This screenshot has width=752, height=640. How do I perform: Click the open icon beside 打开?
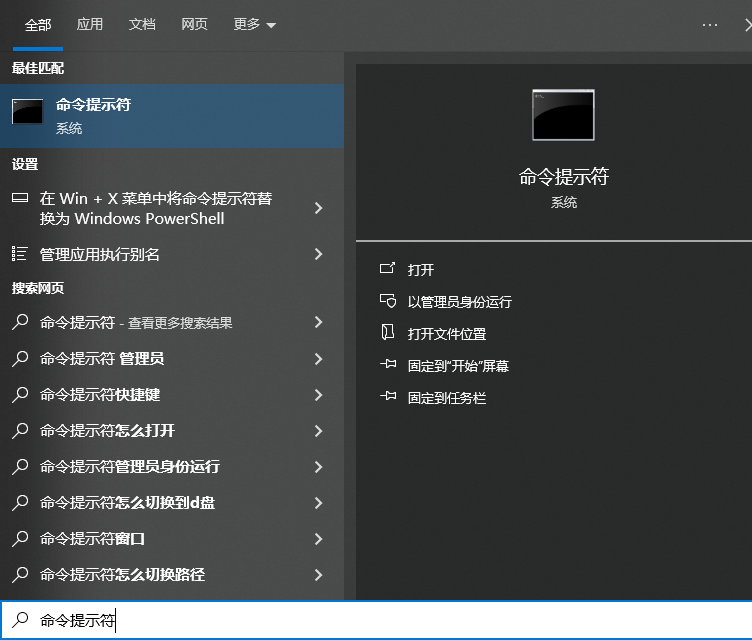(x=388, y=268)
